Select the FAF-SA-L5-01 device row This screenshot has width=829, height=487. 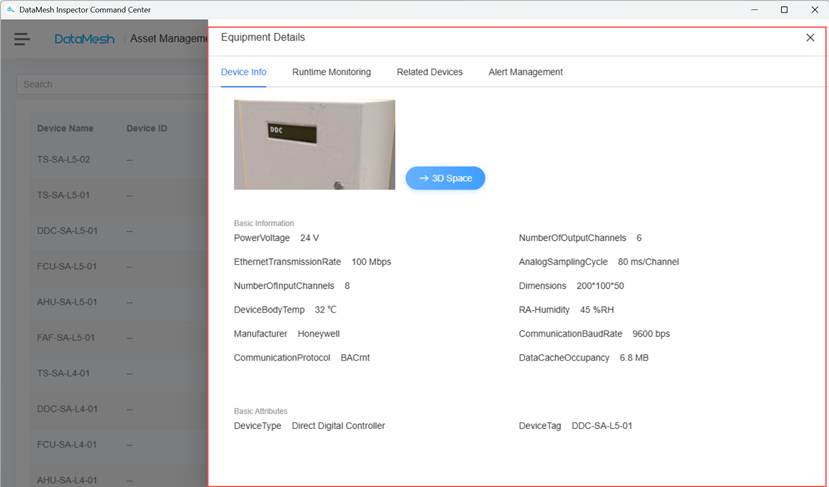(66, 338)
